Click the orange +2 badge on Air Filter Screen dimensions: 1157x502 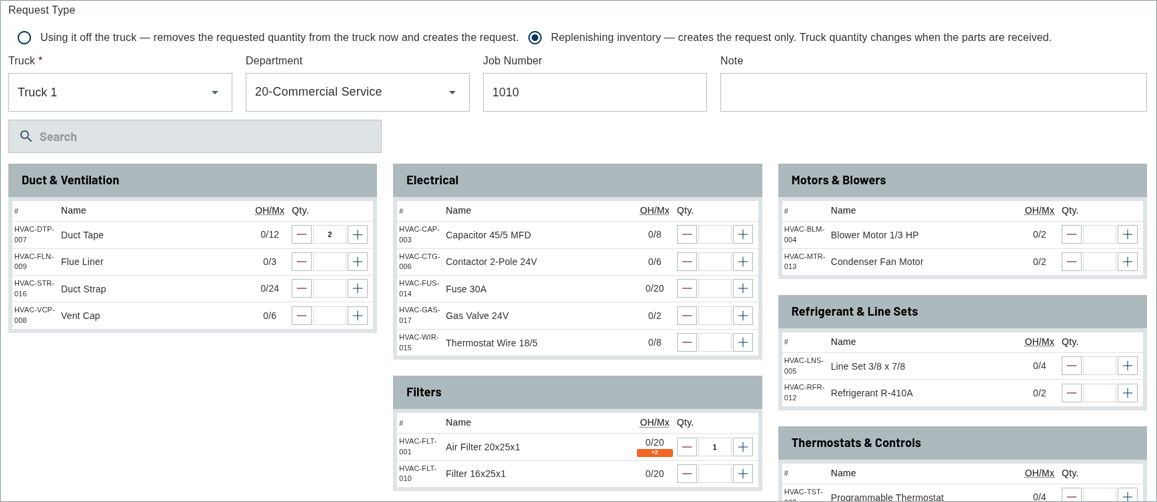[655, 453]
